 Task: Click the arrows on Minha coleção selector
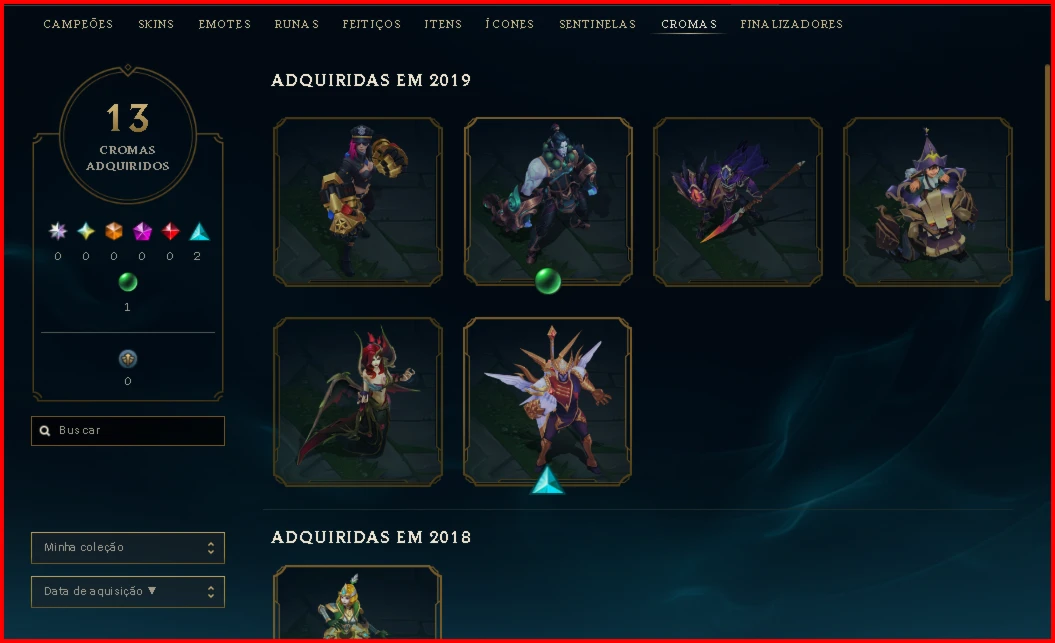coord(211,547)
